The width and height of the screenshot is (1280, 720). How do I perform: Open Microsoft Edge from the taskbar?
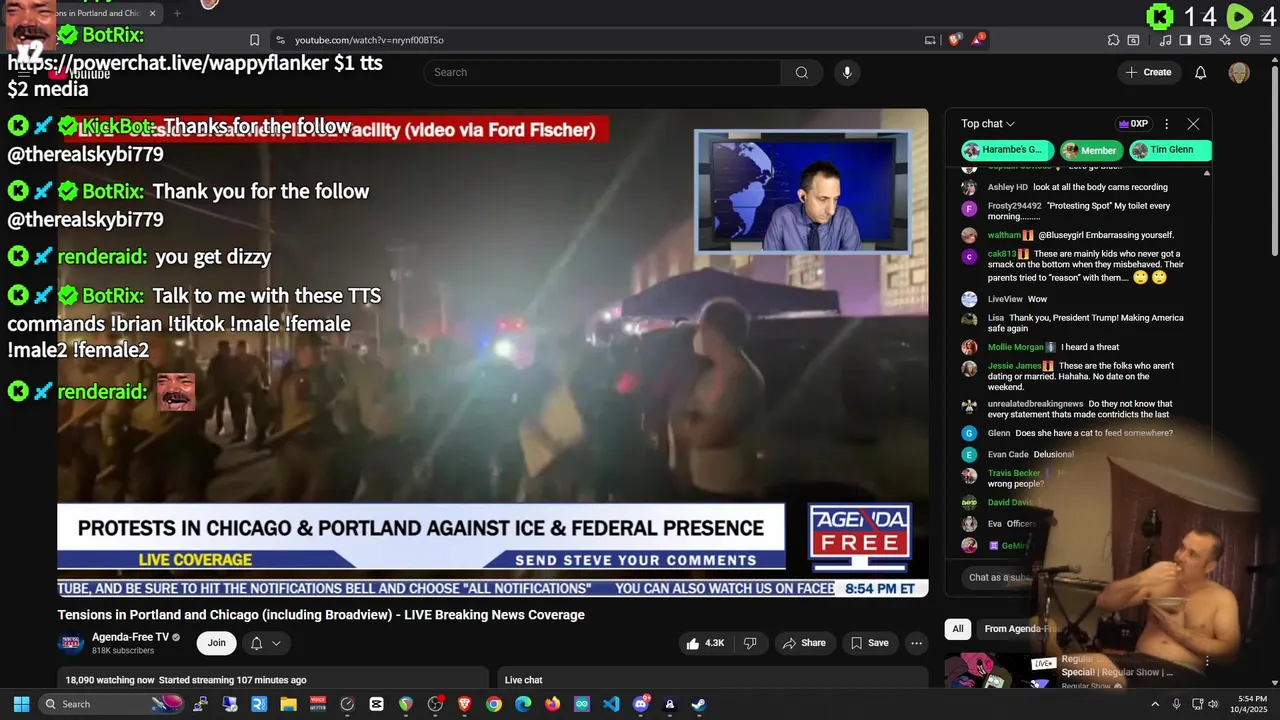click(523, 704)
